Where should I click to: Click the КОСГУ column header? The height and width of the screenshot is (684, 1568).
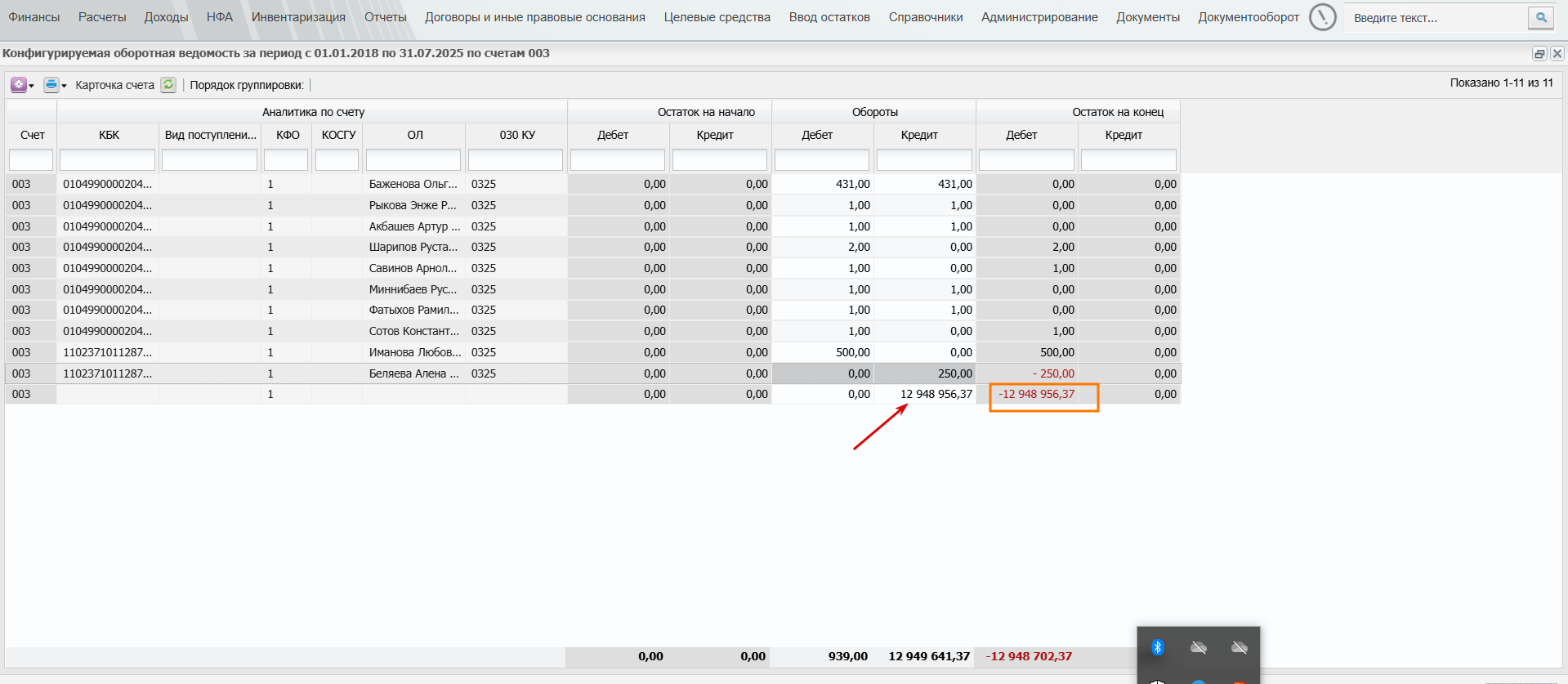(338, 135)
